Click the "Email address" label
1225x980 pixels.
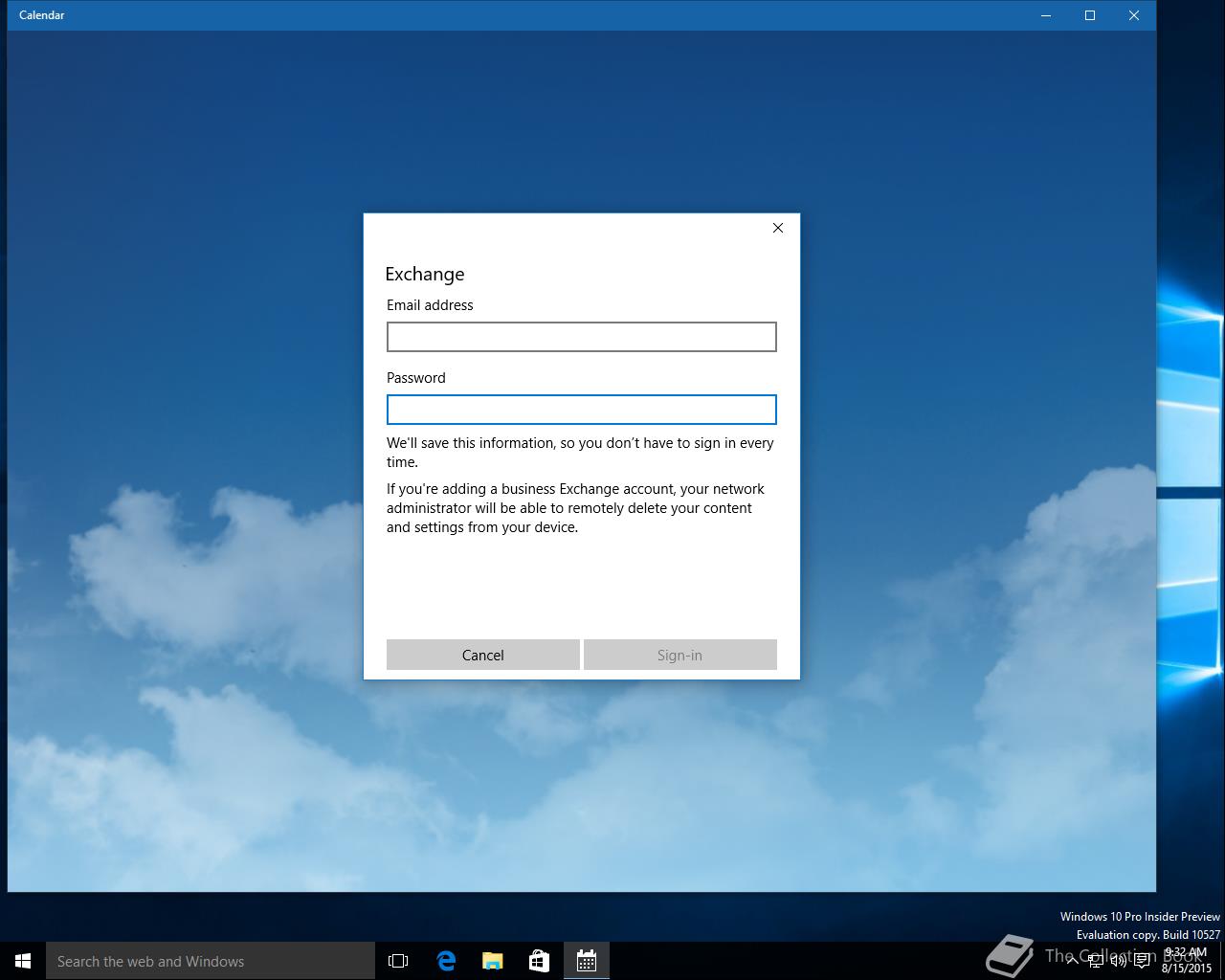pyautogui.click(x=430, y=305)
